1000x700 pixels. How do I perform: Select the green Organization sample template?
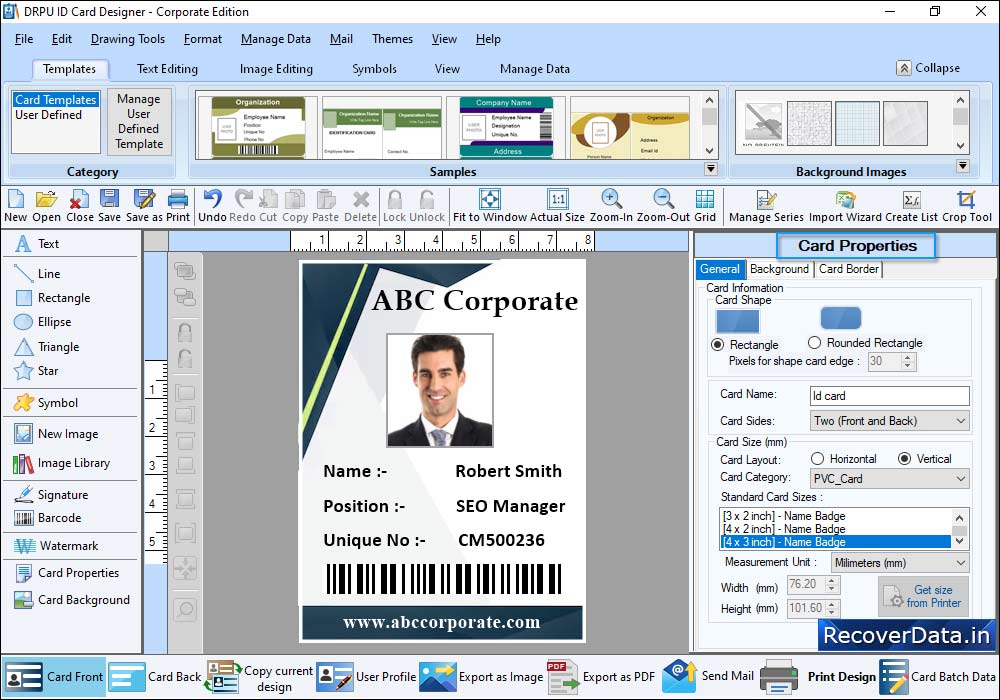tap(258, 128)
